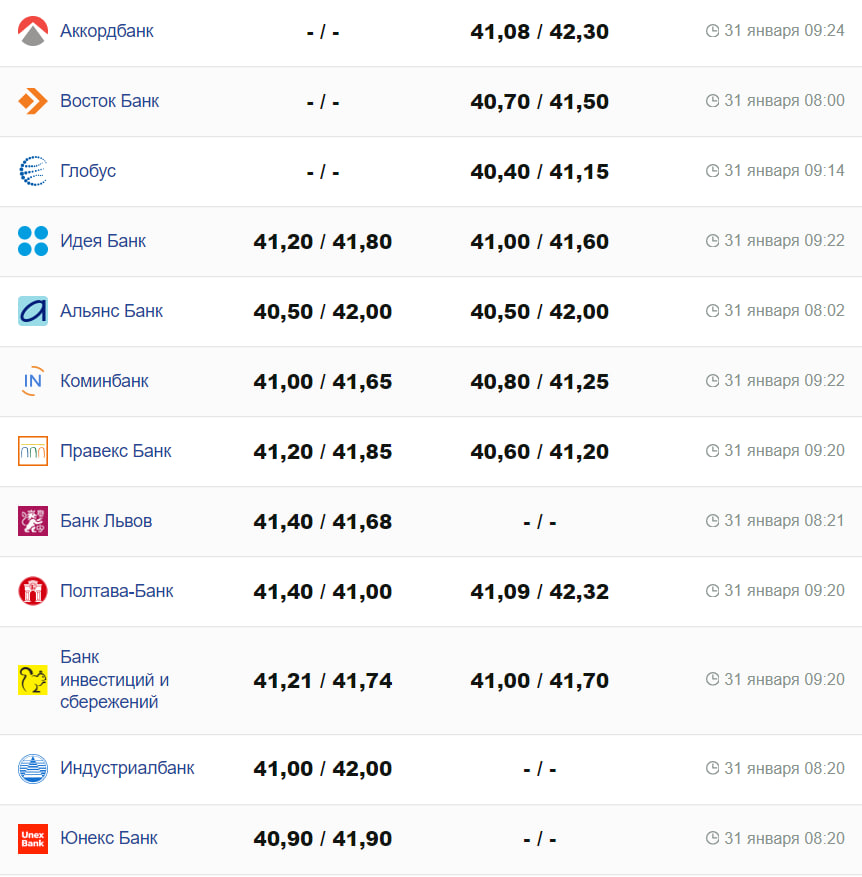This screenshot has width=862, height=877.
Task: Click the Коминбанк IN logo
Action: (33, 381)
